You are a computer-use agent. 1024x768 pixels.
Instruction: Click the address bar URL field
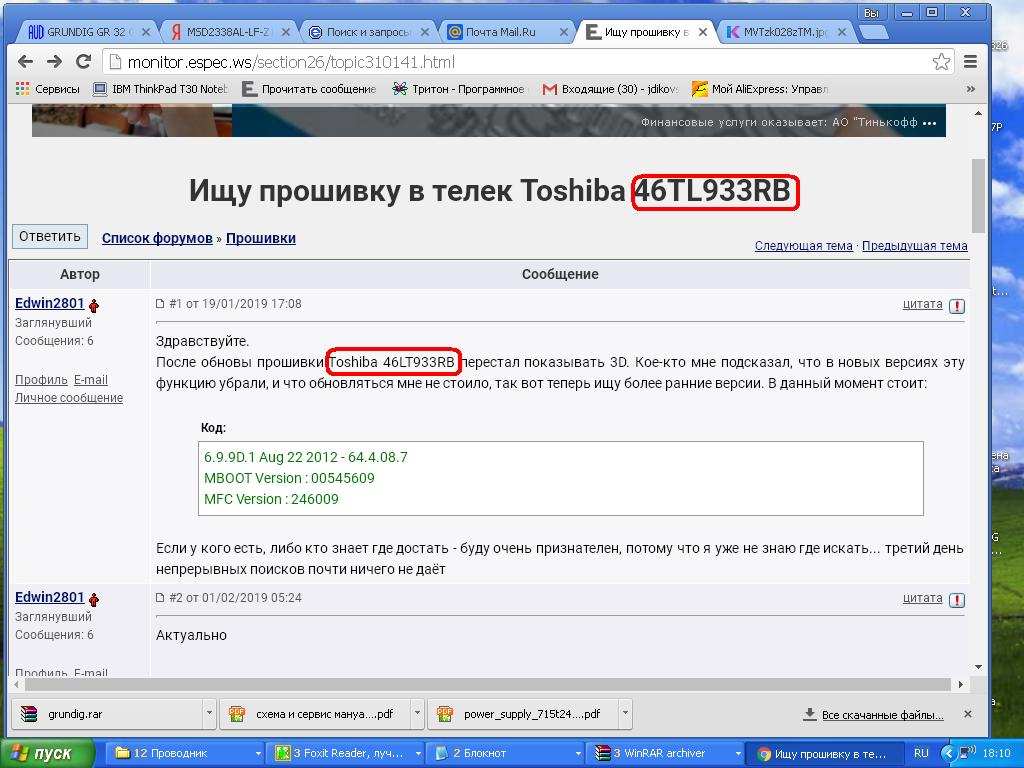click(x=520, y=62)
